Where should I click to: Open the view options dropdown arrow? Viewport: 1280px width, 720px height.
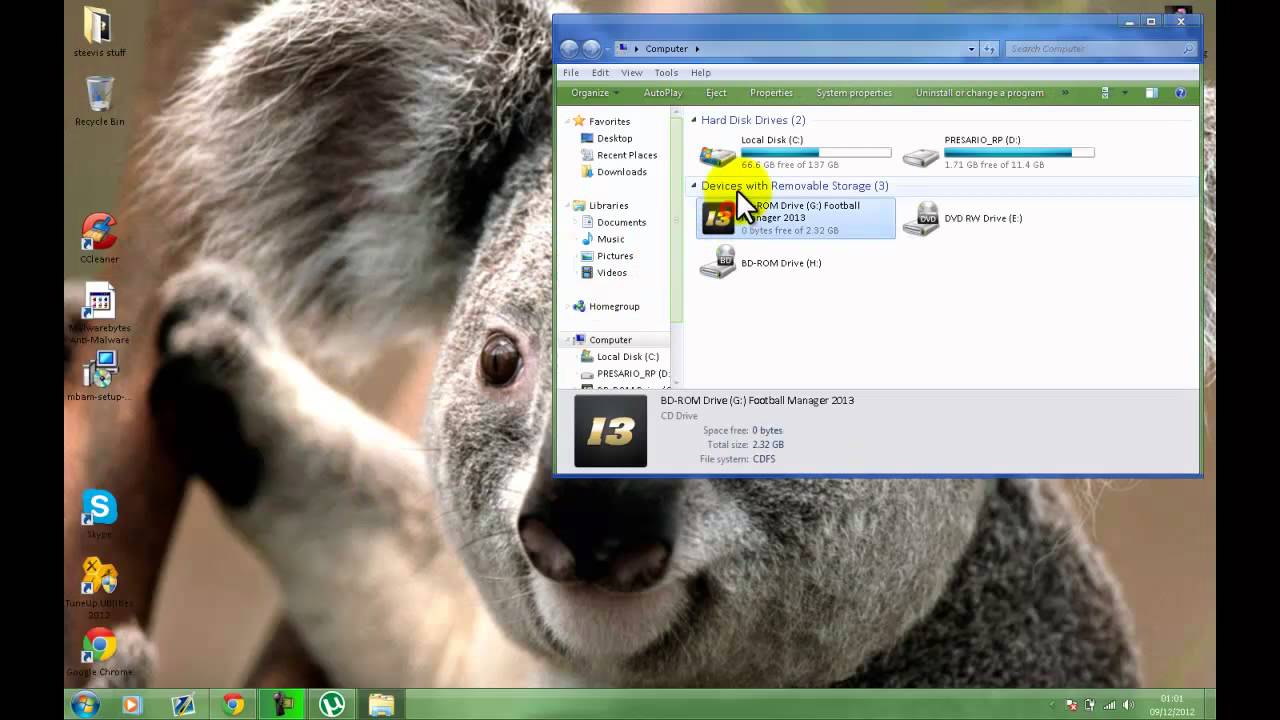pyautogui.click(x=1125, y=93)
